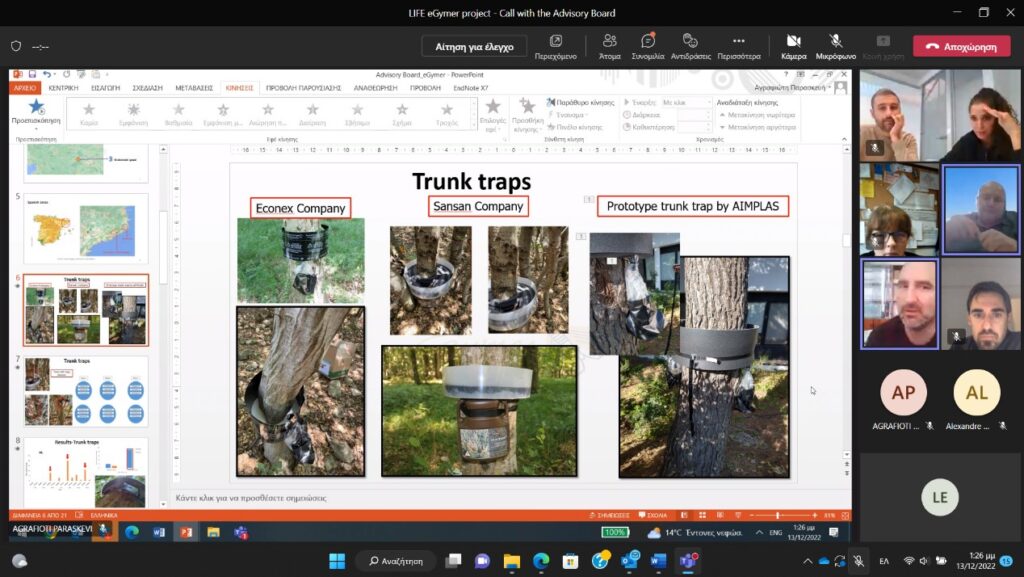
Task: Open Windows Start menu
Action: pos(337,561)
